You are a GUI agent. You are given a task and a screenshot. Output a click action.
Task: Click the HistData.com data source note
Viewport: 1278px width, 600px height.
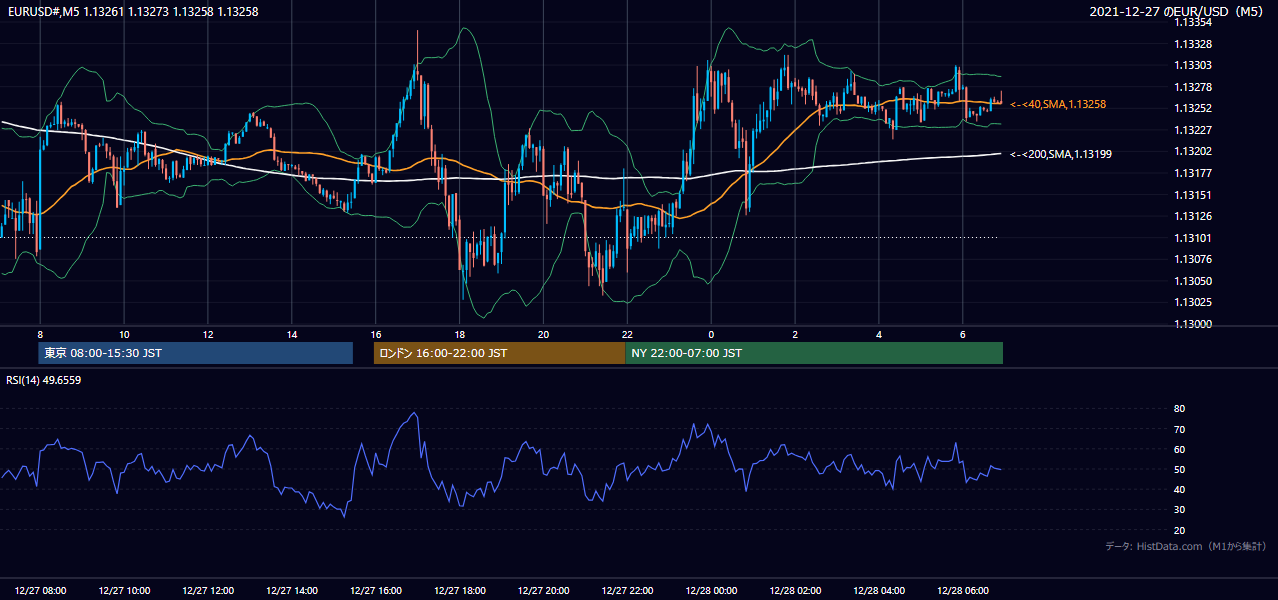(x=1186, y=546)
